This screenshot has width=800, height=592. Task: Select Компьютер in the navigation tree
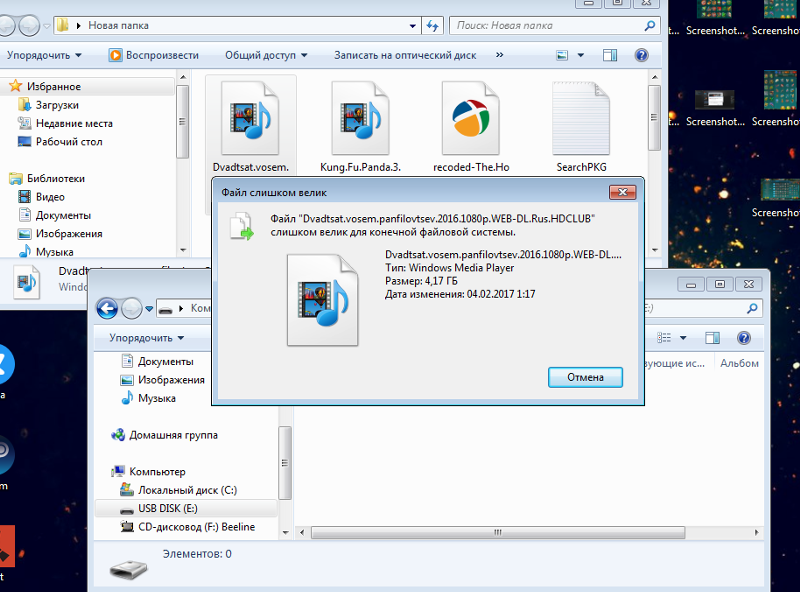pos(157,472)
